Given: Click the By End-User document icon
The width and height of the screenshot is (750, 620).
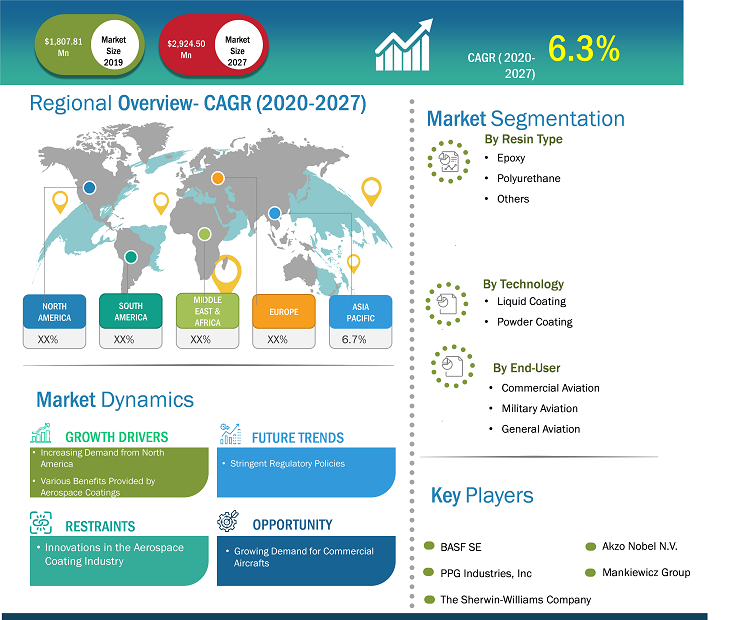Looking at the screenshot, I should tap(452, 366).
